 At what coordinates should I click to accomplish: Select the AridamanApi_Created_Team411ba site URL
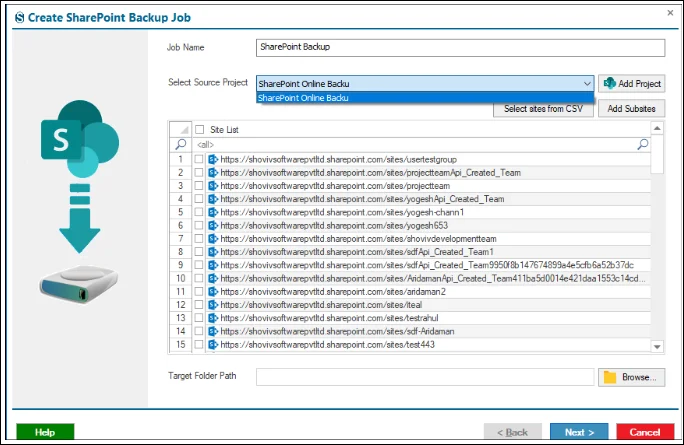[433, 278]
